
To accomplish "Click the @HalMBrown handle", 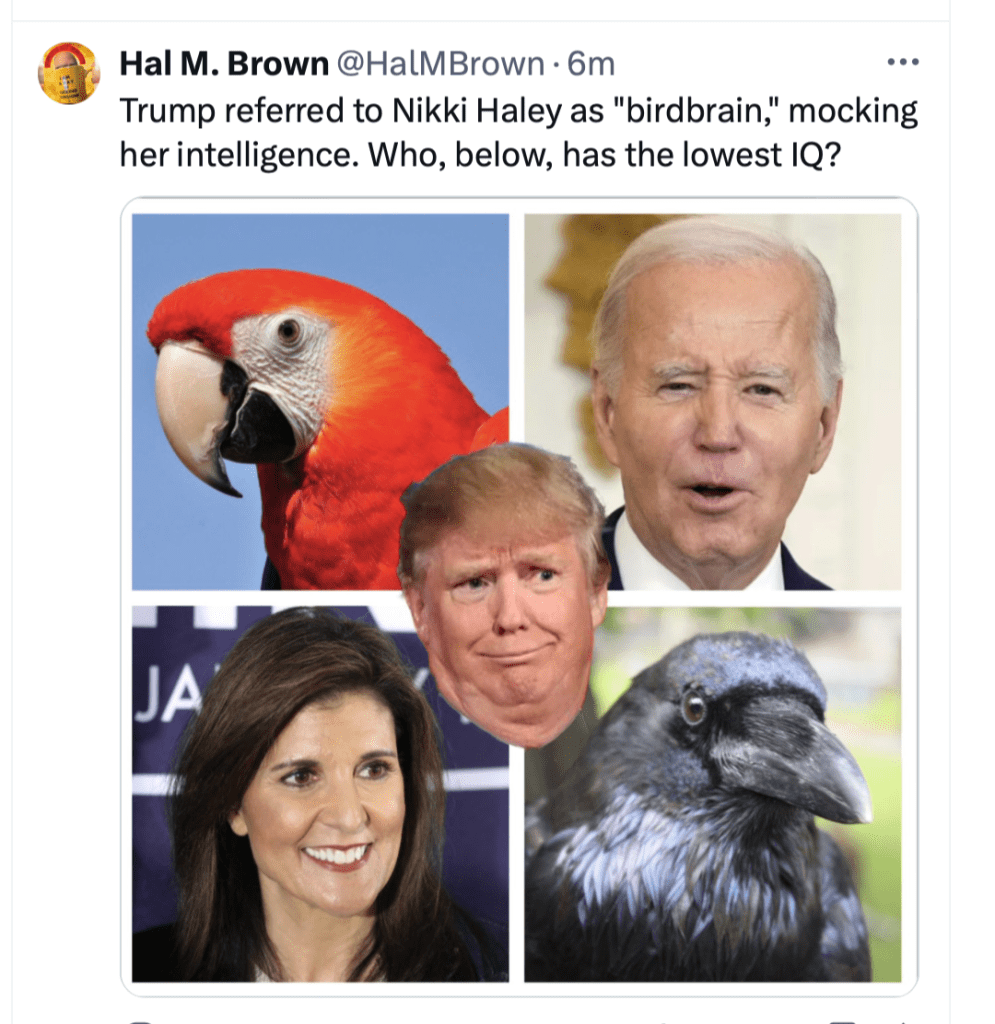I will pyautogui.click(x=440, y=64).
